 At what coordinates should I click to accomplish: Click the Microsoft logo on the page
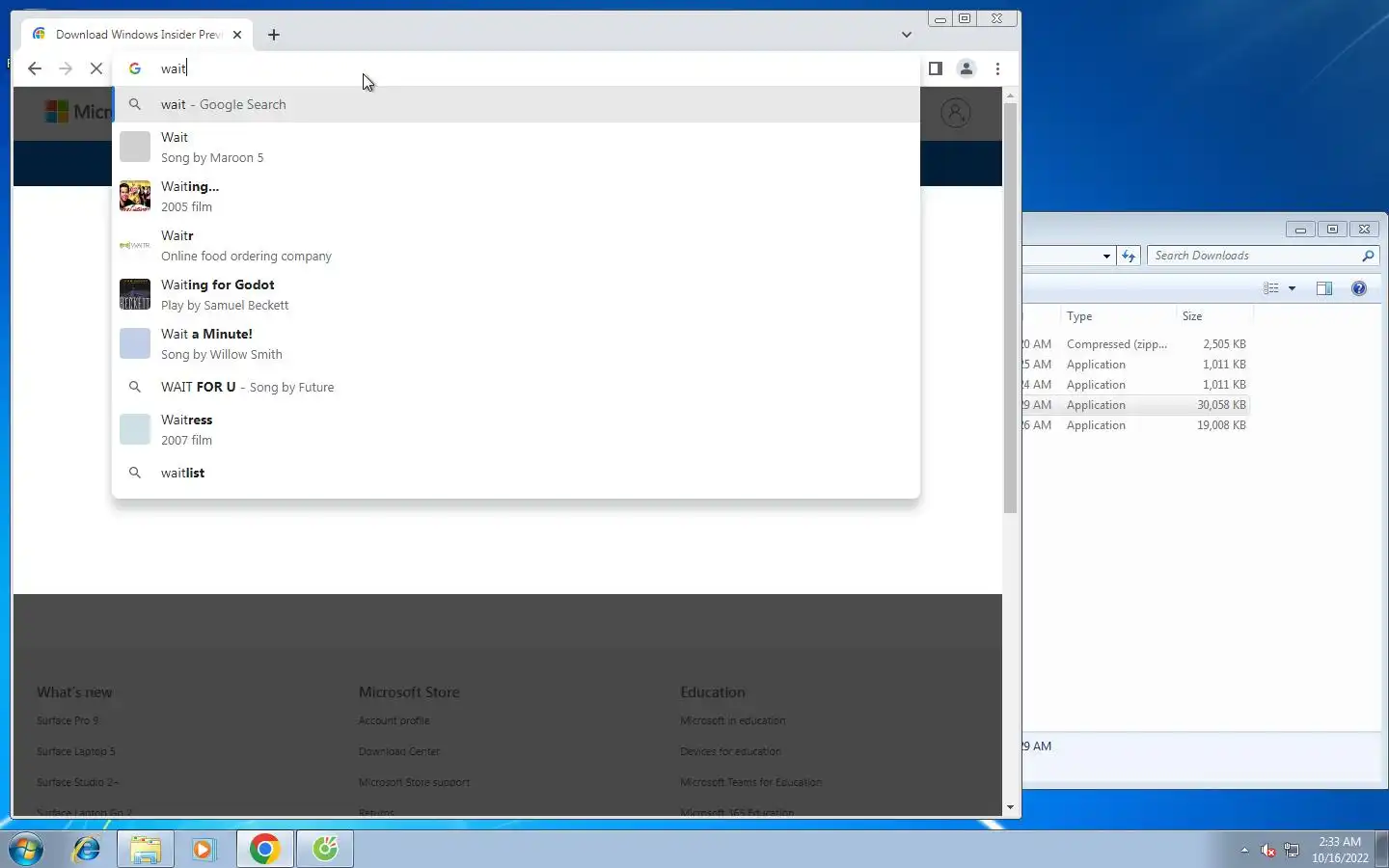point(77,112)
